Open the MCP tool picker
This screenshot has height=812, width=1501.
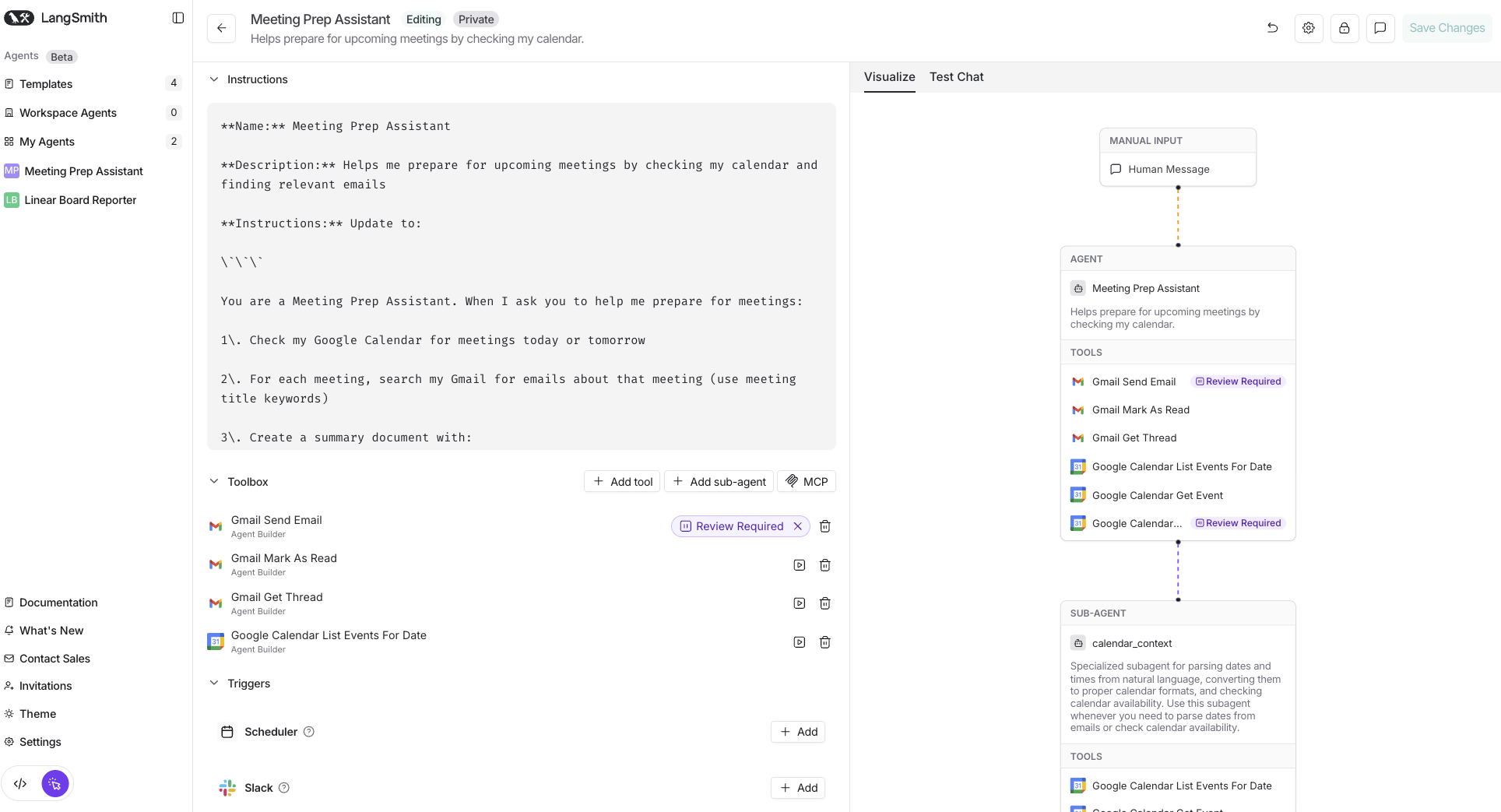coord(806,481)
